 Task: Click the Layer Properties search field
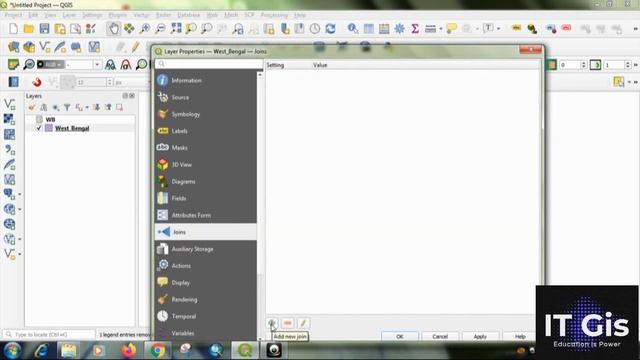[209, 64]
